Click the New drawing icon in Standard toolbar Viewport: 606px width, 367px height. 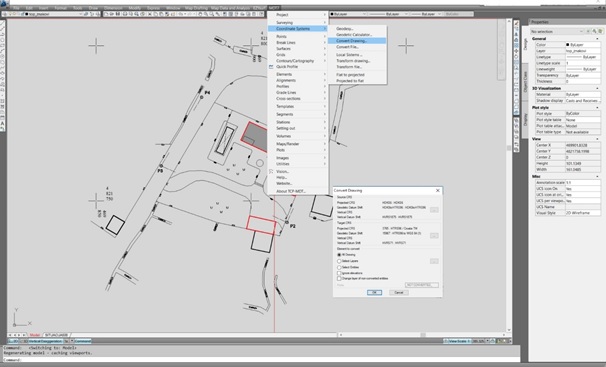(106, 14)
